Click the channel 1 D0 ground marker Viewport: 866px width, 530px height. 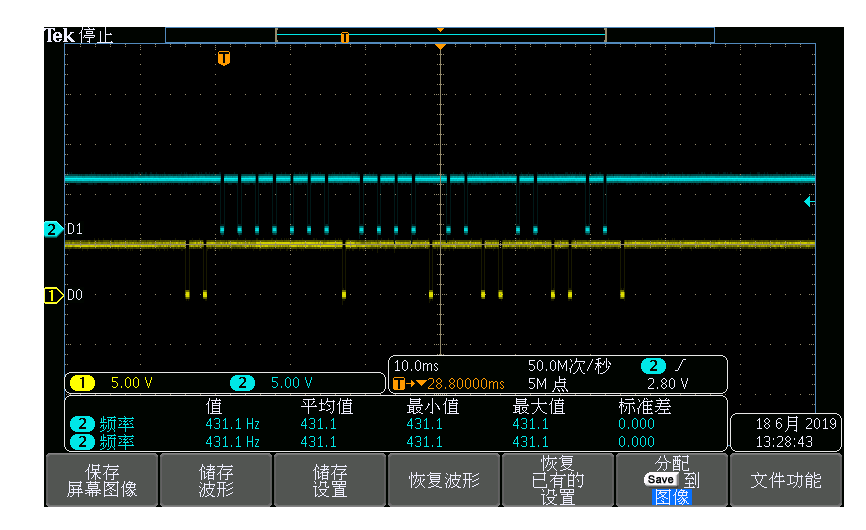click(x=53, y=295)
